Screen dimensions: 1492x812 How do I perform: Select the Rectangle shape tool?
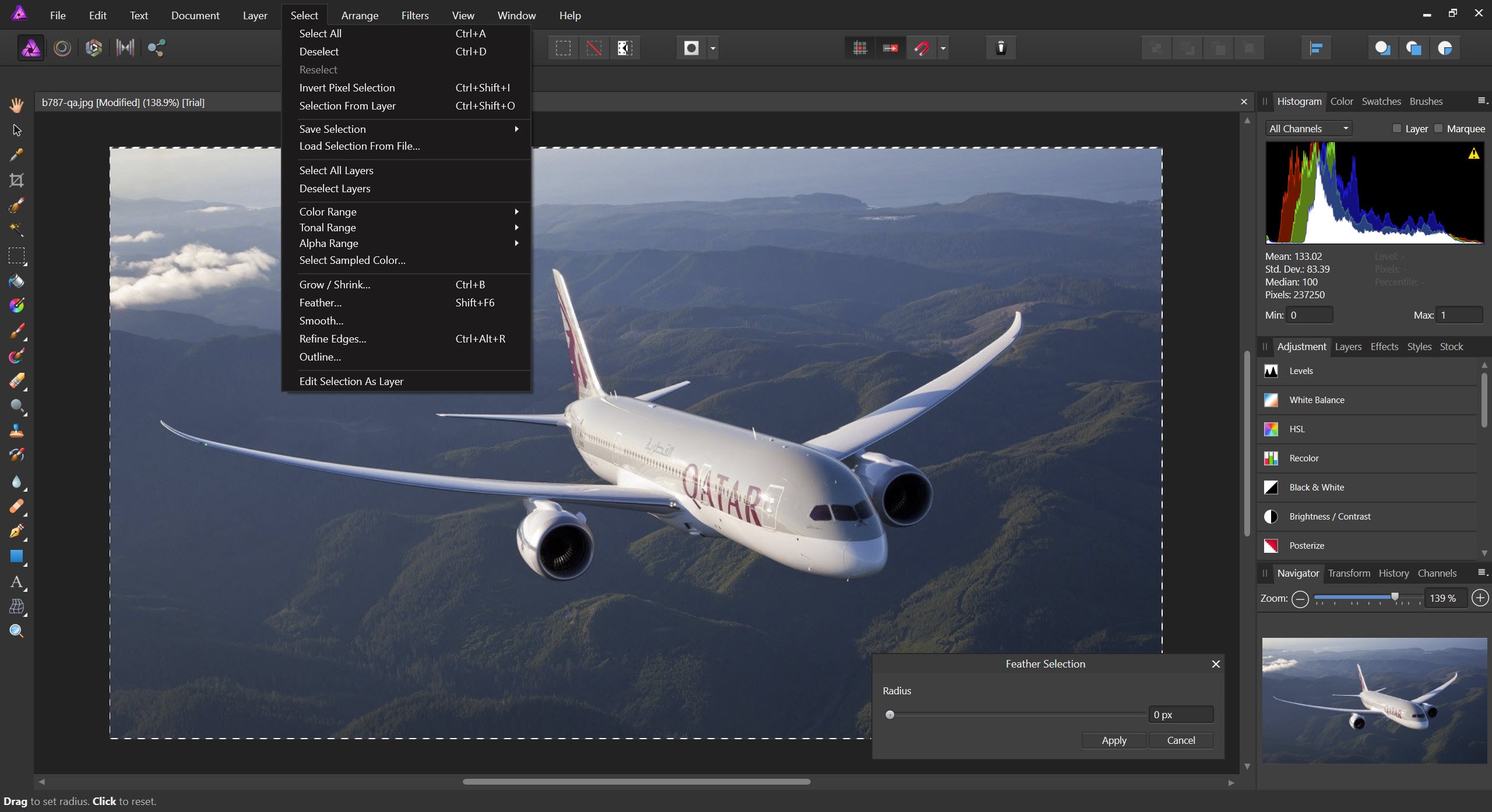pyautogui.click(x=16, y=556)
